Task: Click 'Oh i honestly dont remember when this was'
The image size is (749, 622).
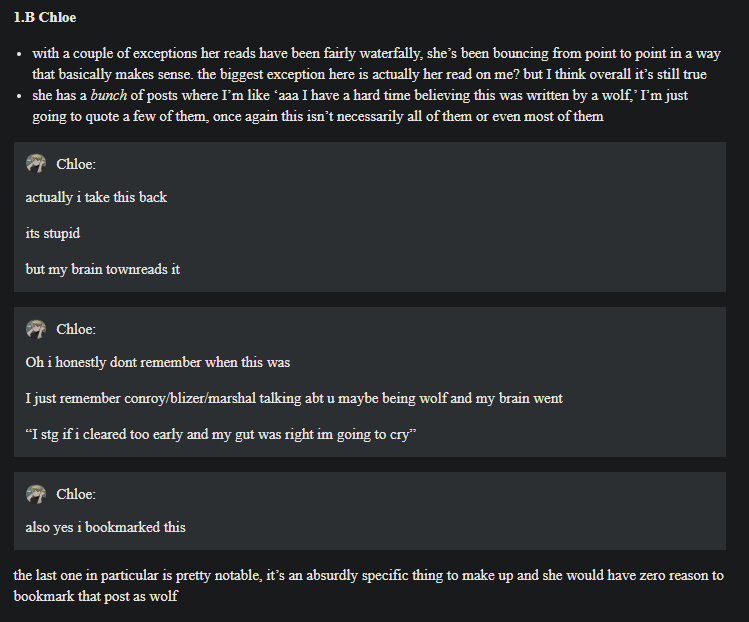Action: pyautogui.click(x=158, y=362)
